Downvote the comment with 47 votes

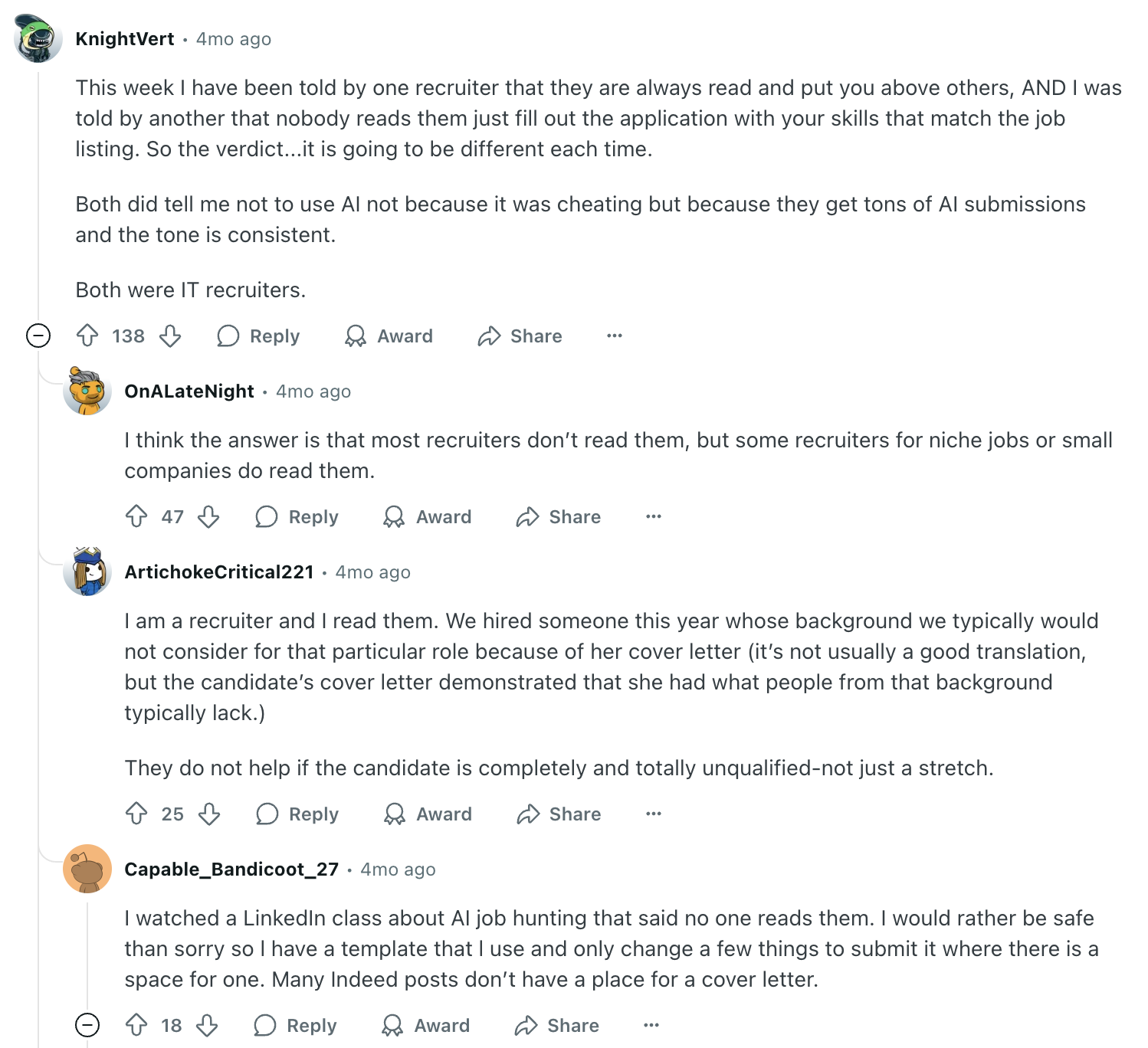click(208, 516)
